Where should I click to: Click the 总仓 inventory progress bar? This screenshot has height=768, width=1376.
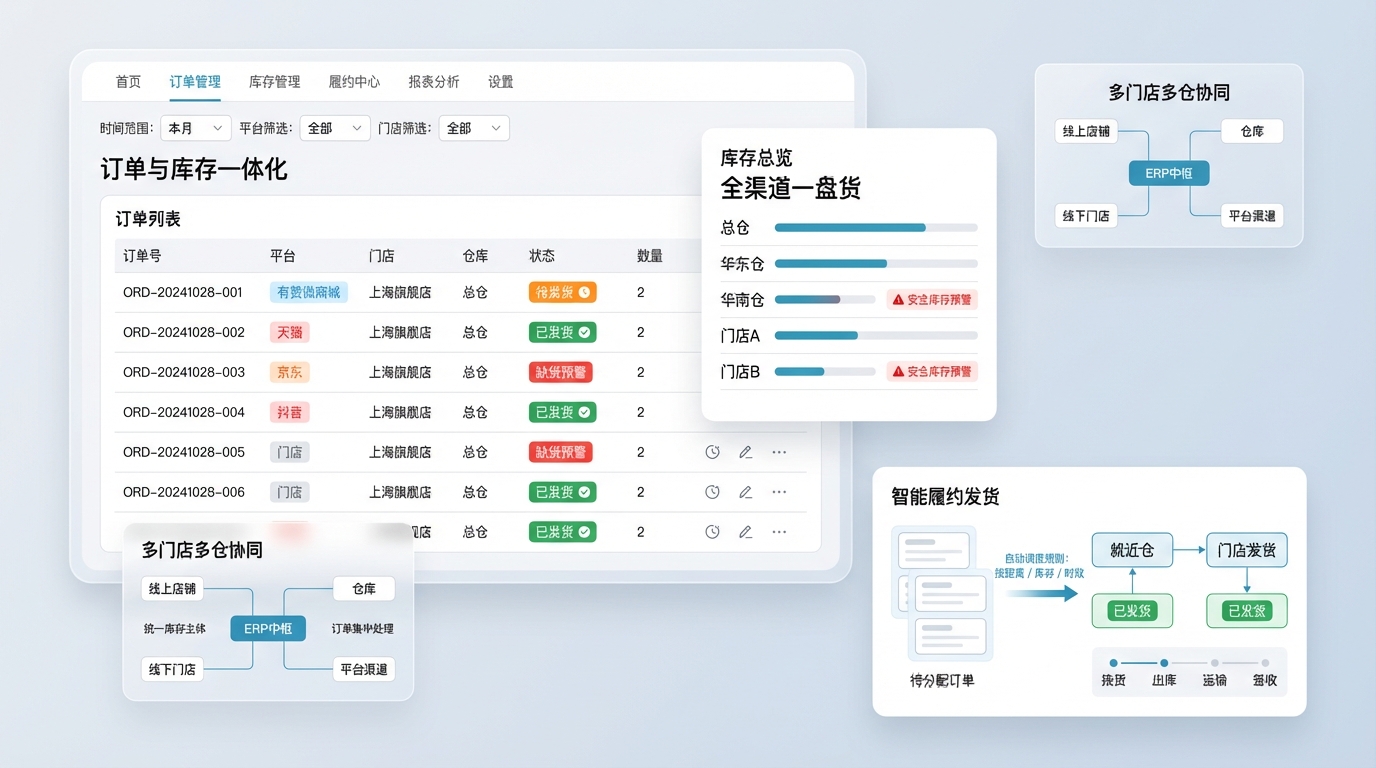(875, 227)
